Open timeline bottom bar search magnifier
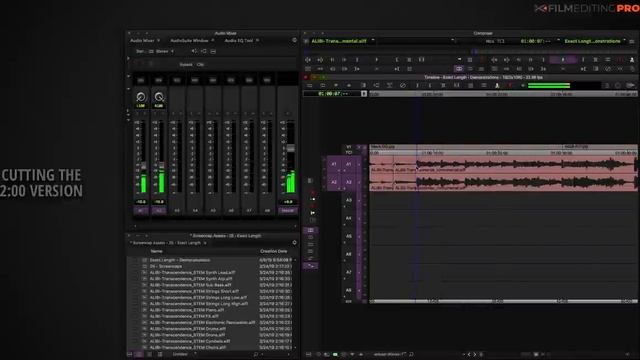The width and height of the screenshot is (640, 360). point(411,354)
